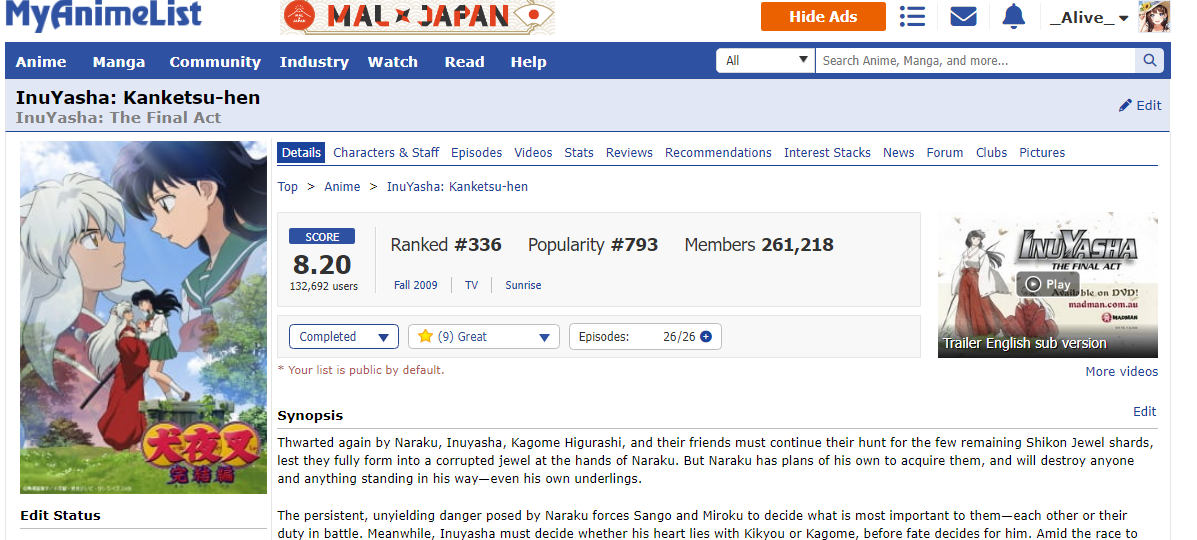Switch to the Videos tab
The height and width of the screenshot is (540, 1197).
coord(533,152)
